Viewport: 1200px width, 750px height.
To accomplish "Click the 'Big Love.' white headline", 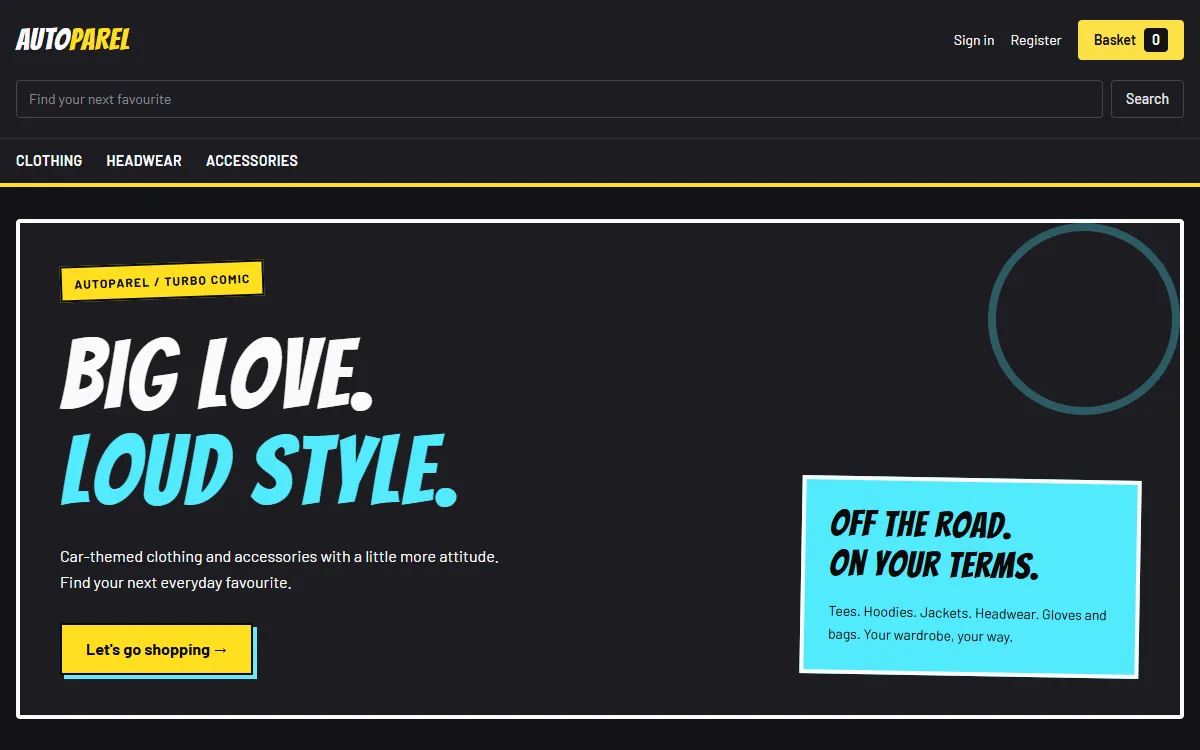I will click(217, 374).
